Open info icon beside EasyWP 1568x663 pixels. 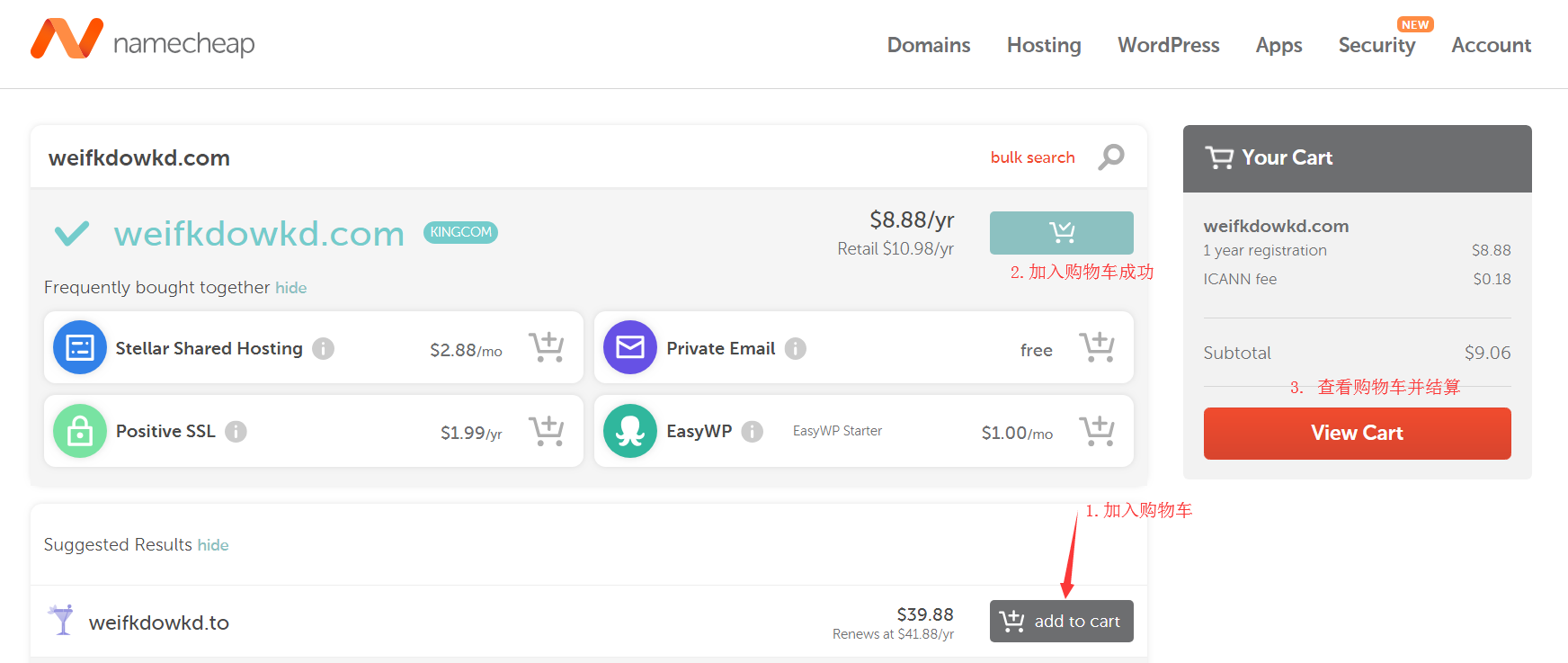(753, 432)
